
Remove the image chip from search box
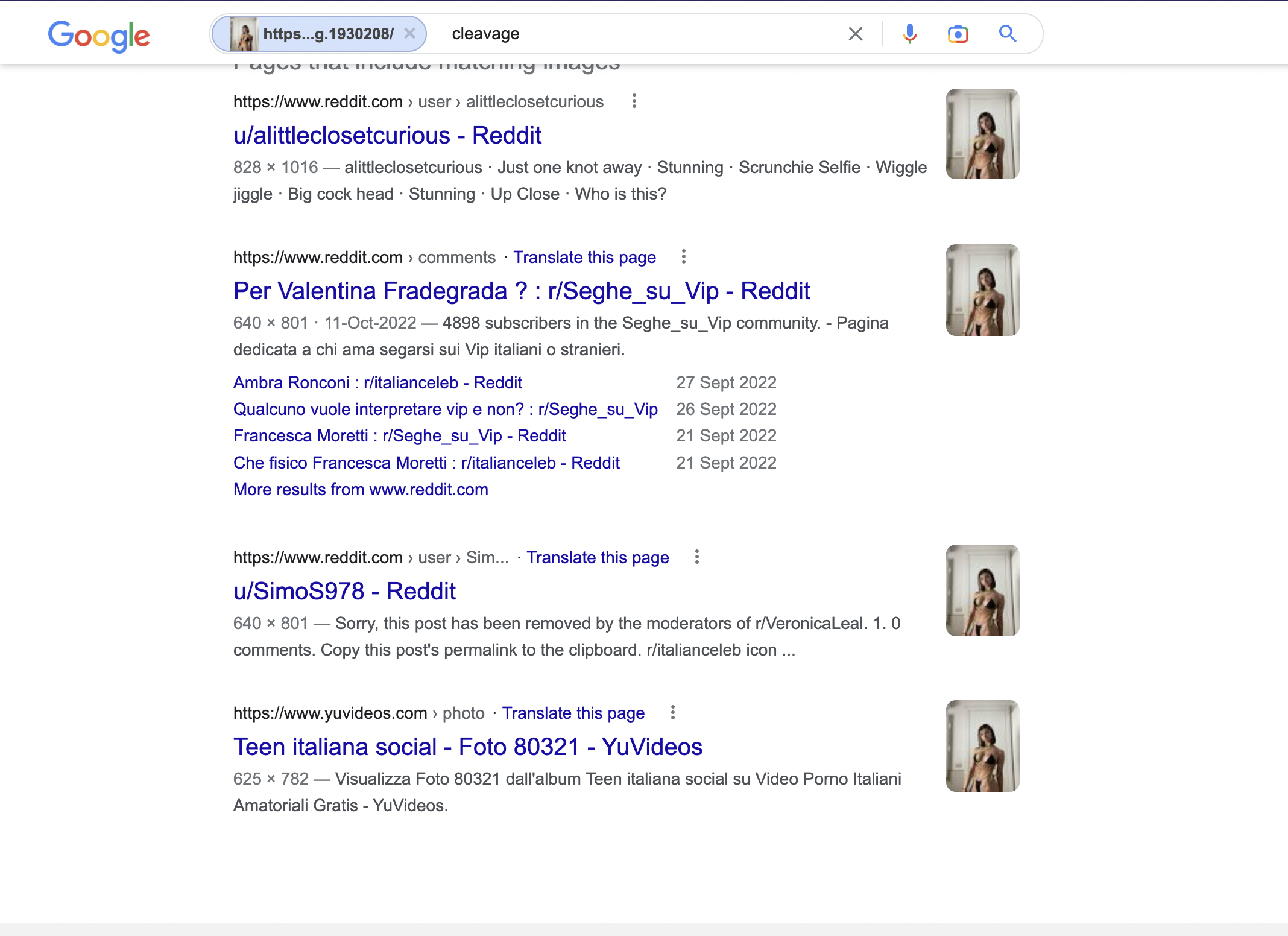pyautogui.click(x=409, y=33)
